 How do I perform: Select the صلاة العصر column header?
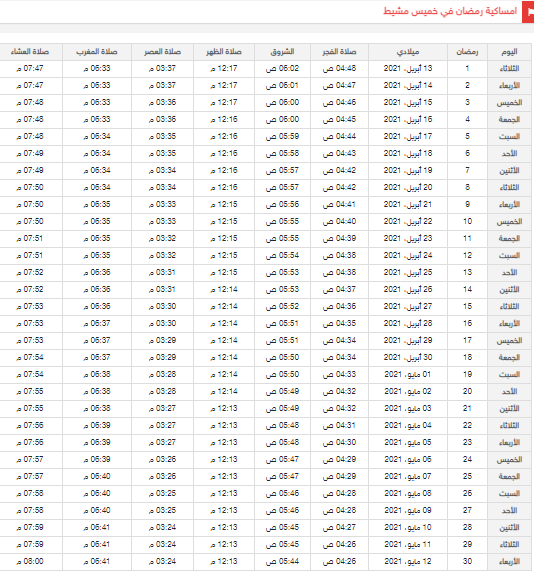click(163, 52)
